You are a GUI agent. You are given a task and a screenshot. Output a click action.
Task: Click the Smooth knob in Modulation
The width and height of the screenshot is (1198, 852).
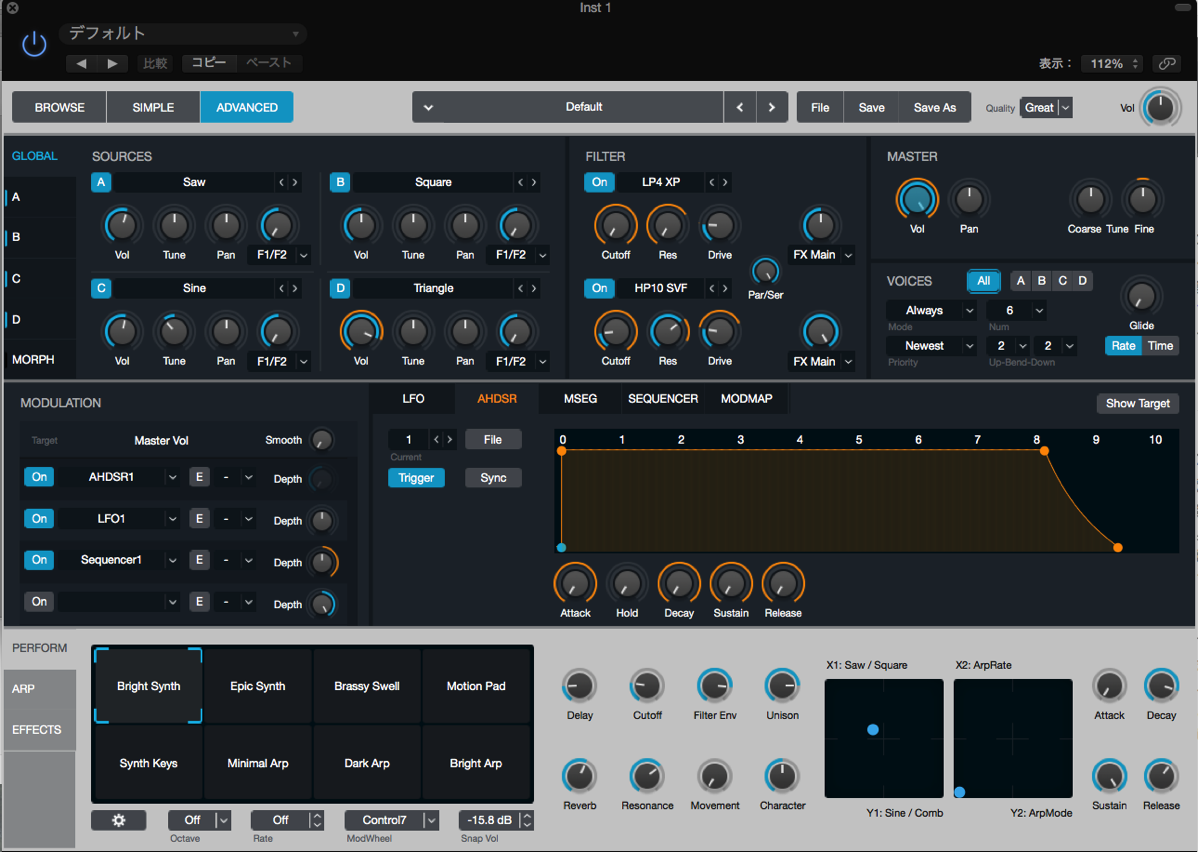click(322, 439)
